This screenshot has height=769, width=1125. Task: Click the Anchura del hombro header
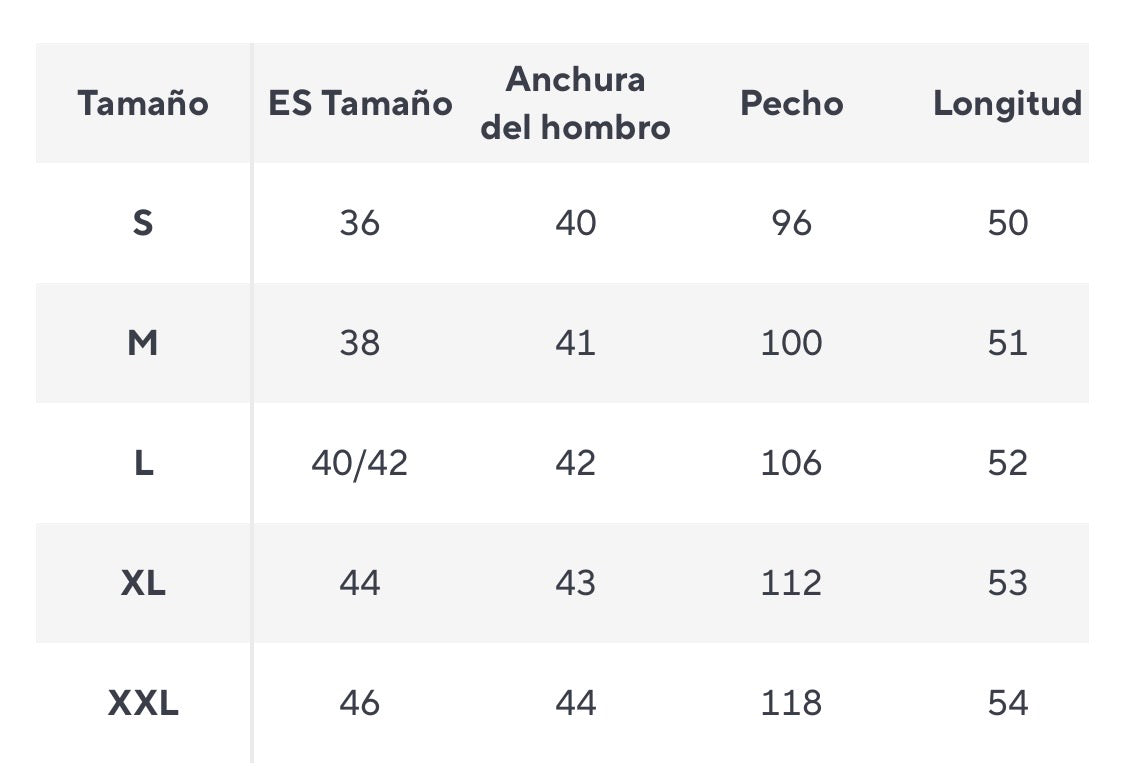[x=575, y=103]
